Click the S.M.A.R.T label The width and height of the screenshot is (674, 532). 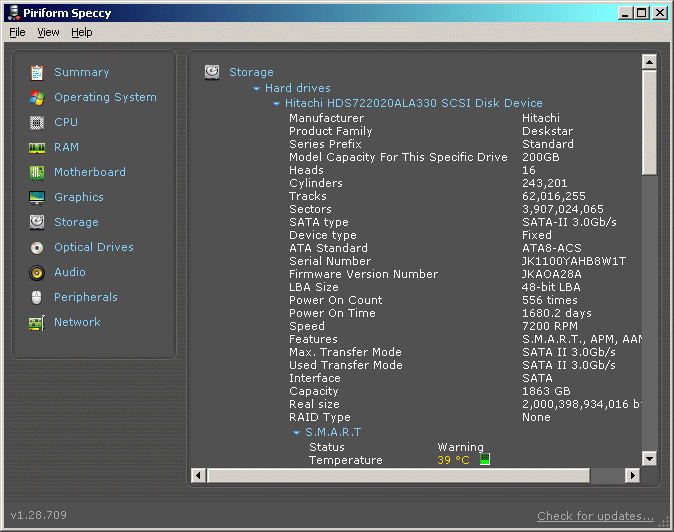[x=333, y=432]
